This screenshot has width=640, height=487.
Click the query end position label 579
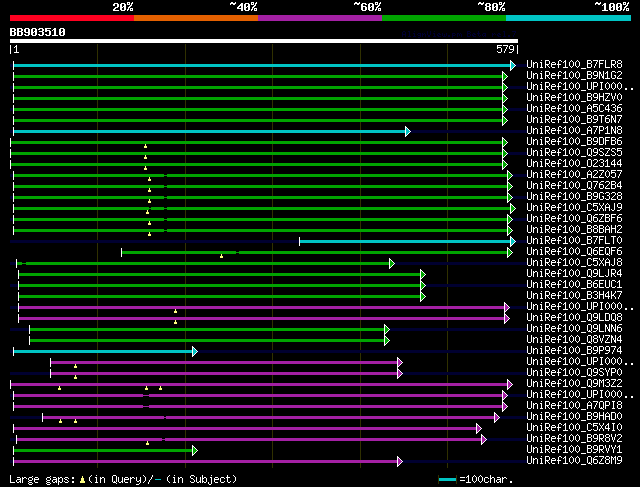point(505,49)
